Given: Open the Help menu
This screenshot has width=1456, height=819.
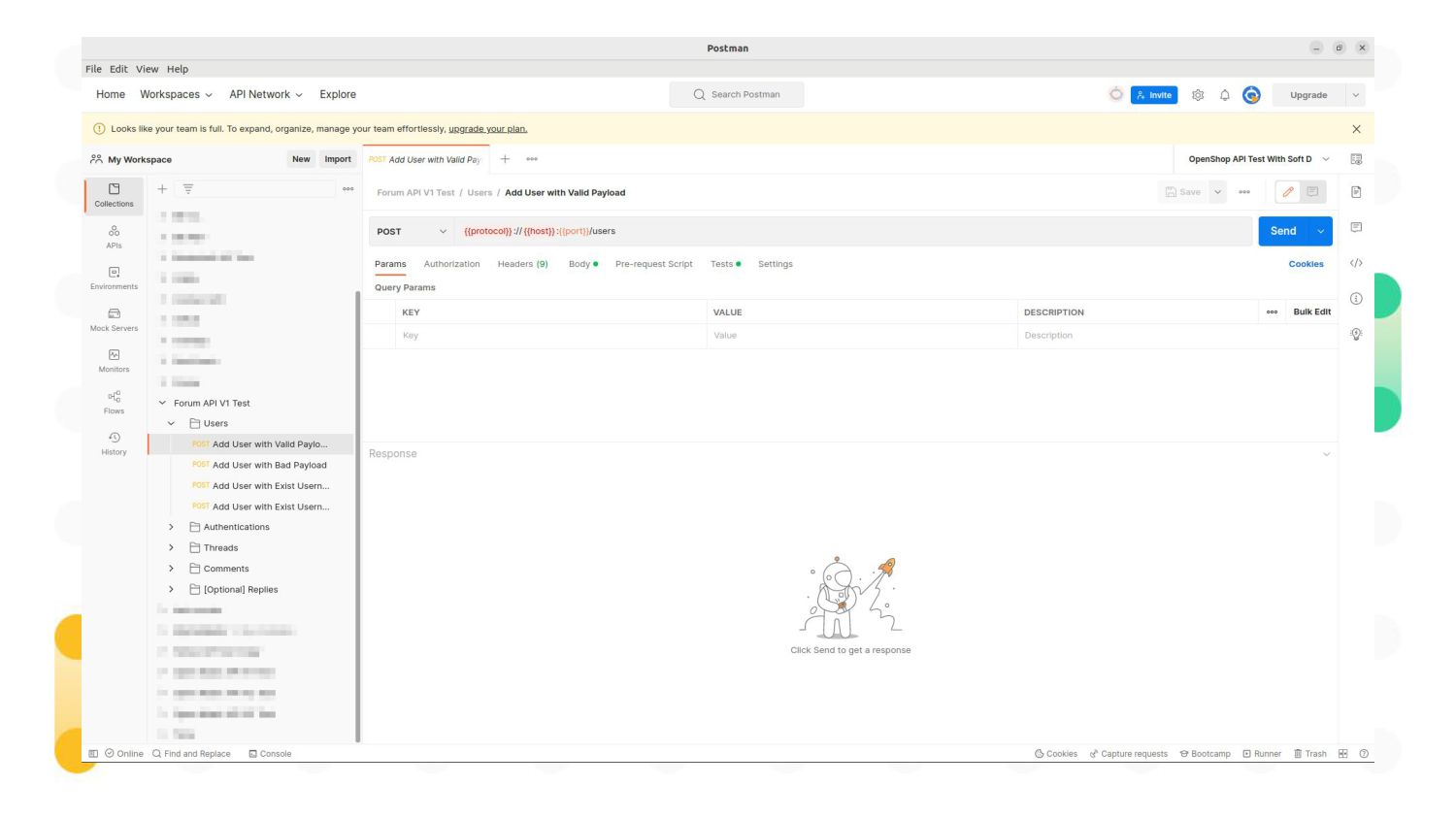Looking at the screenshot, I should tap(178, 69).
